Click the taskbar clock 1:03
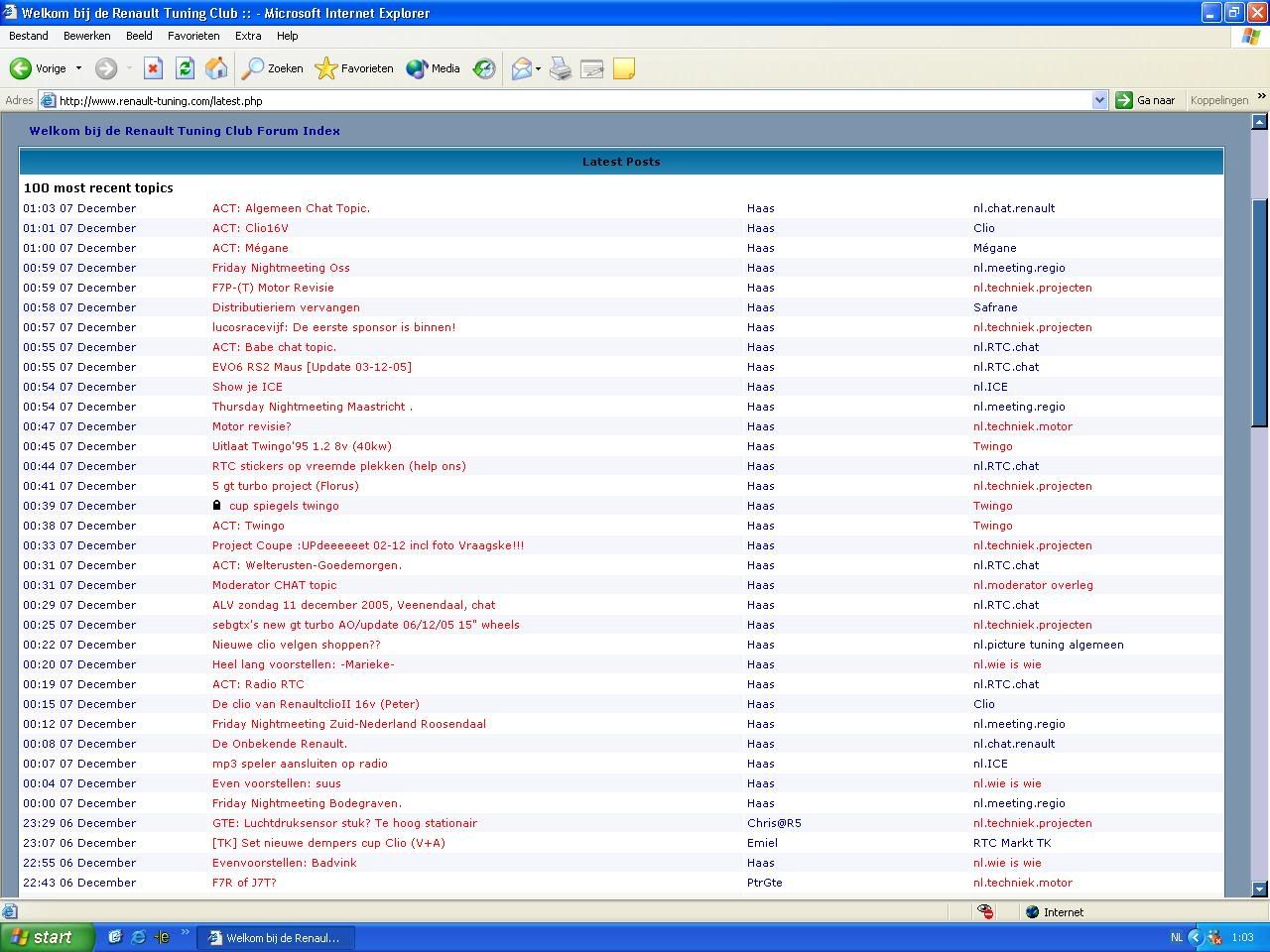The width and height of the screenshot is (1270, 952). tap(1242, 937)
